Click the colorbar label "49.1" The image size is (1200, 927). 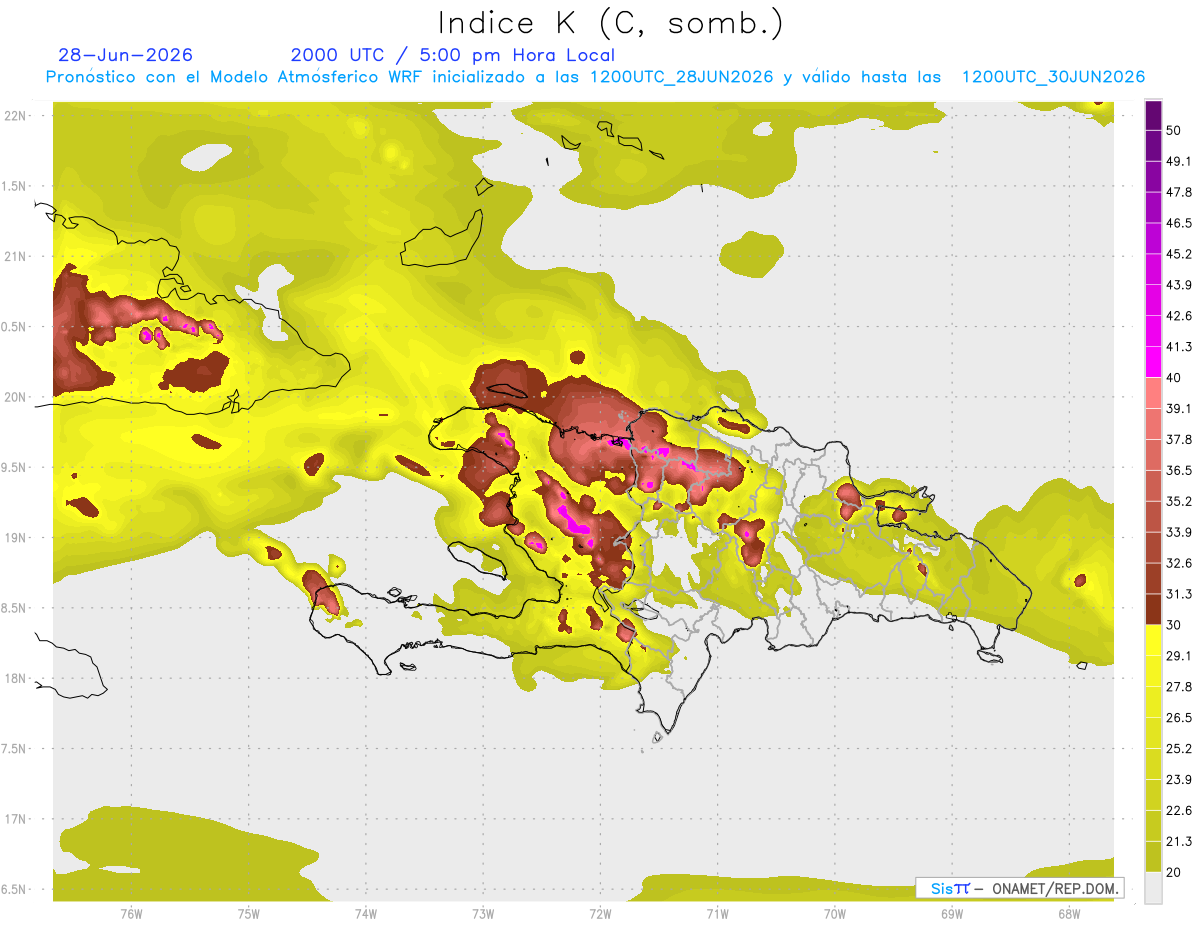tap(1179, 161)
